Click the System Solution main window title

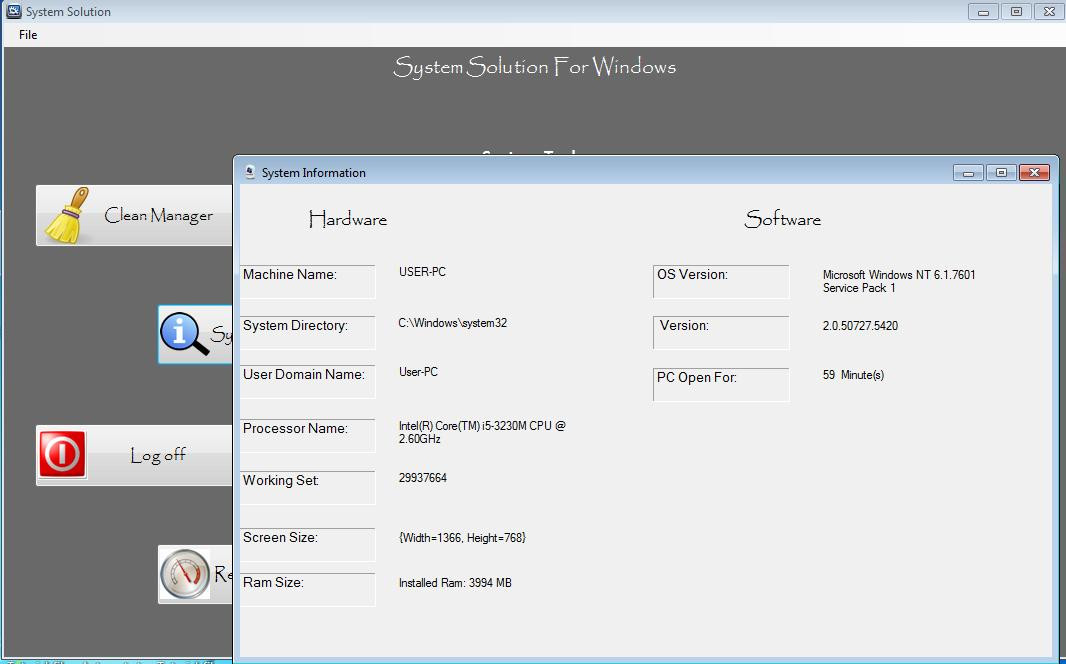pos(68,12)
